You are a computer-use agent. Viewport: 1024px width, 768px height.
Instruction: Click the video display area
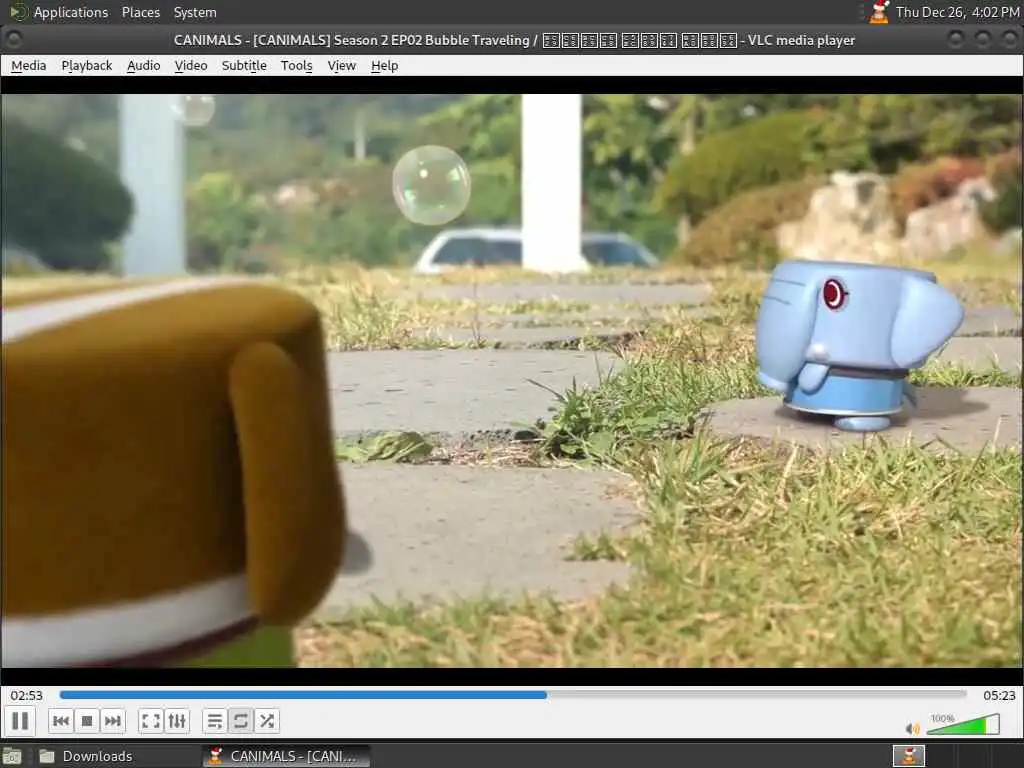click(x=512, y=380)
